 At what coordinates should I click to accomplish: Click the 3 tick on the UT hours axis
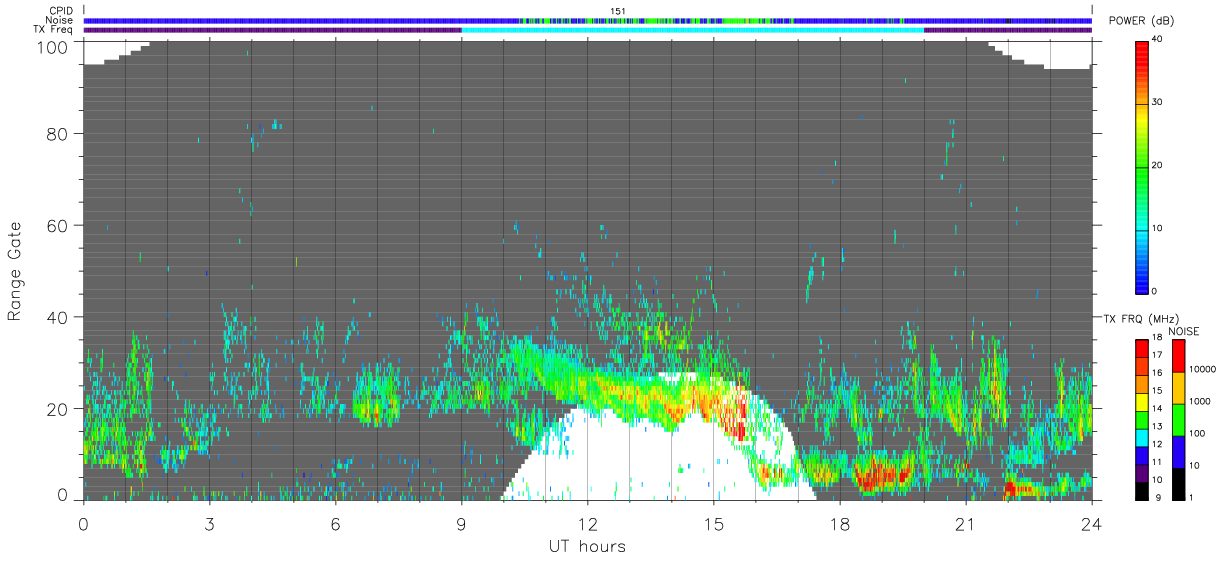tap(209, 523)
